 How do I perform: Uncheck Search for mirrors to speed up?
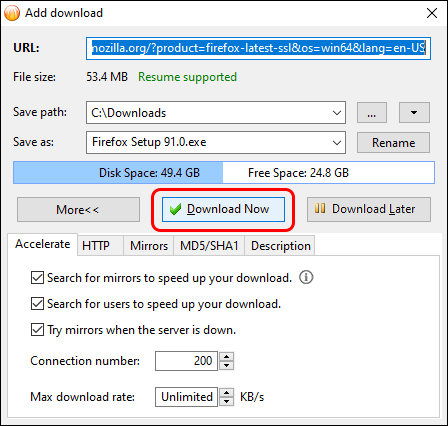[37, 278]
